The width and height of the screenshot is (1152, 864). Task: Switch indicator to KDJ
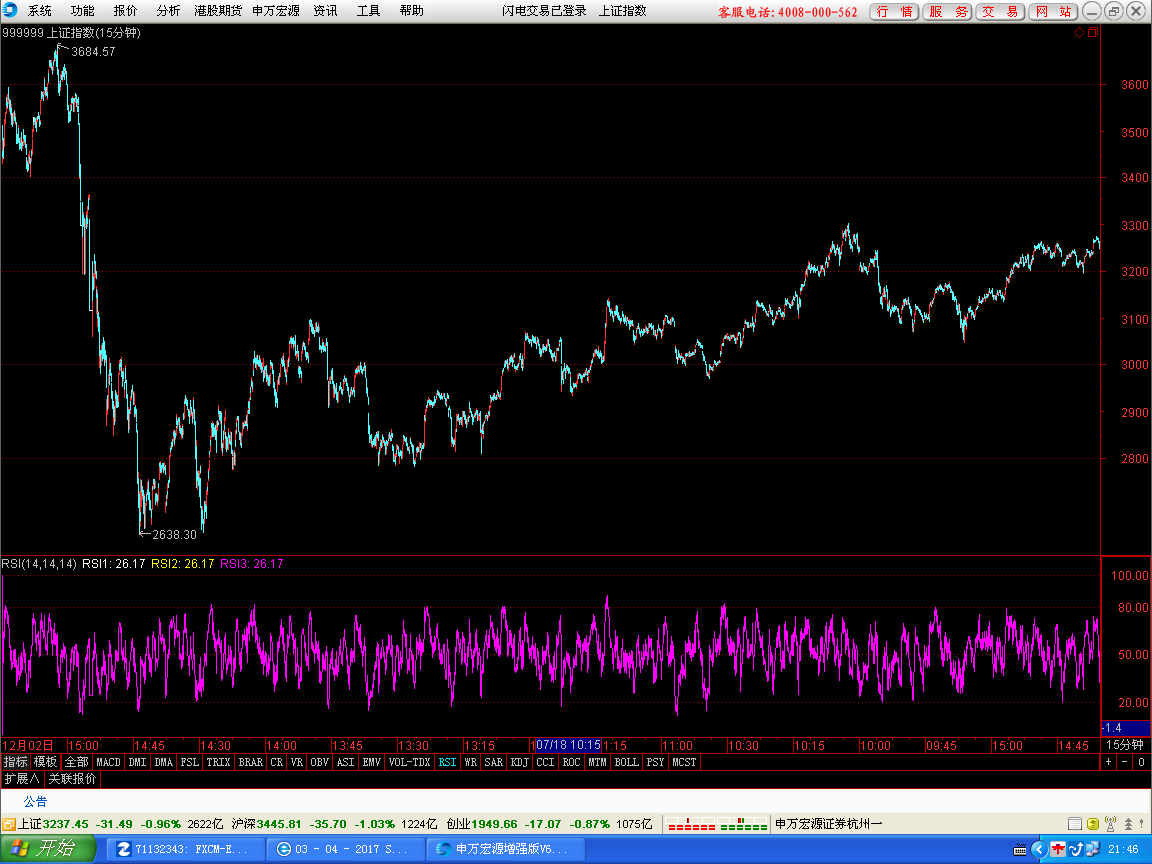point(519,762)
